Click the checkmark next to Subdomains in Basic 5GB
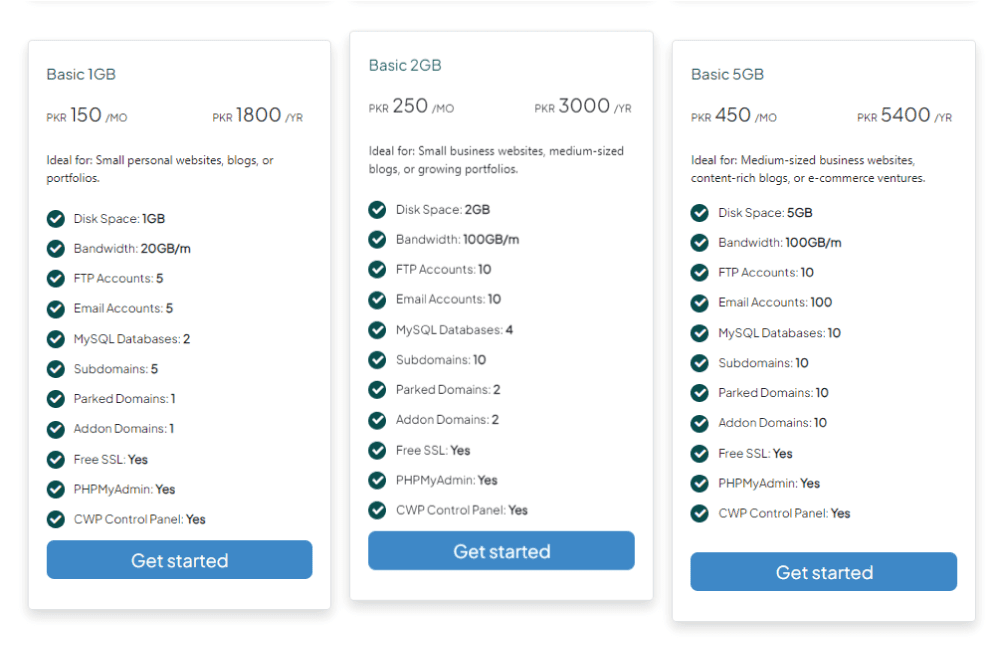The width and height of the screenshot is (1000, 662). 699,362
